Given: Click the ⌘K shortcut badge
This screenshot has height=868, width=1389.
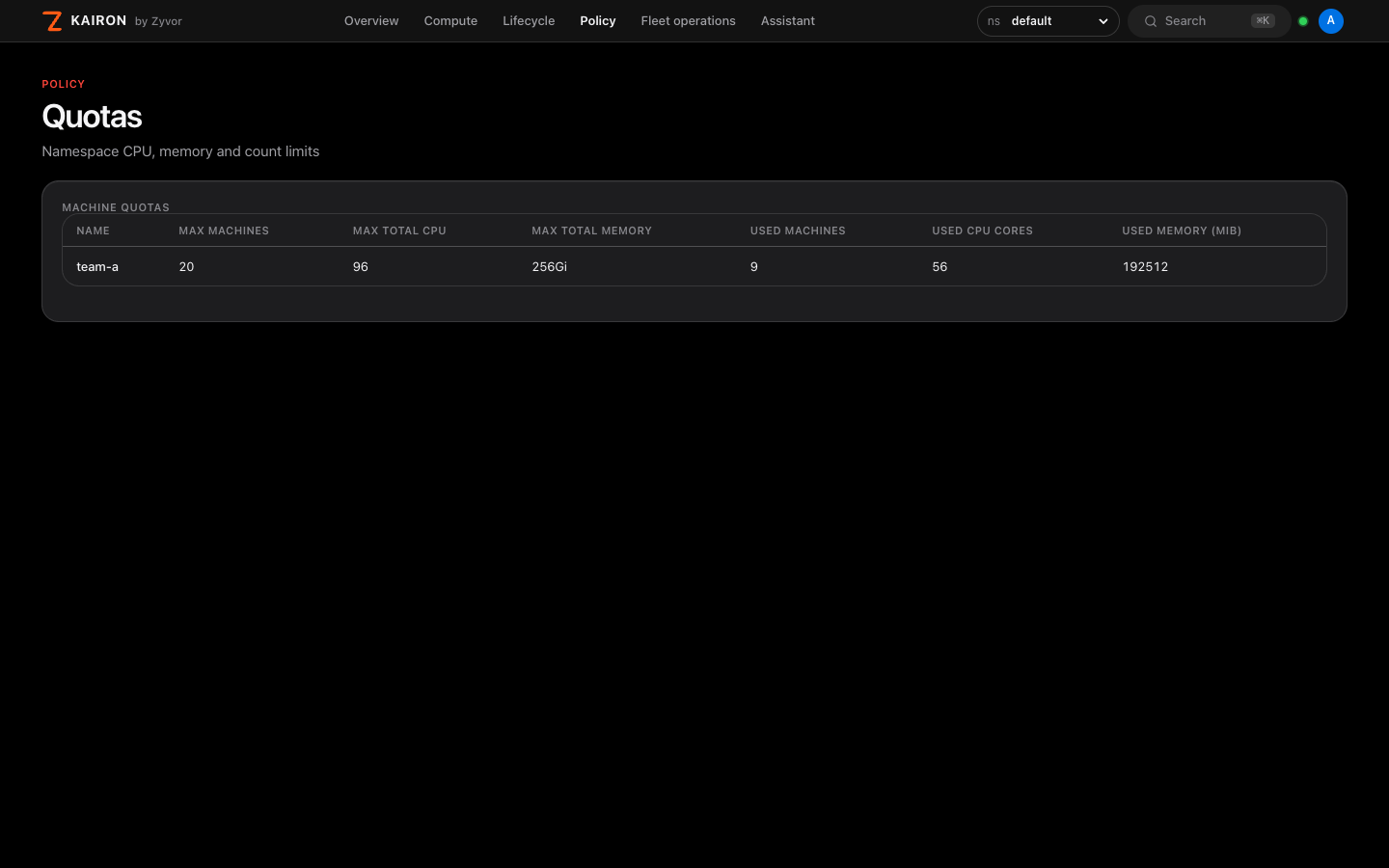Looking at the screenshot, I should pos(1263,21).
